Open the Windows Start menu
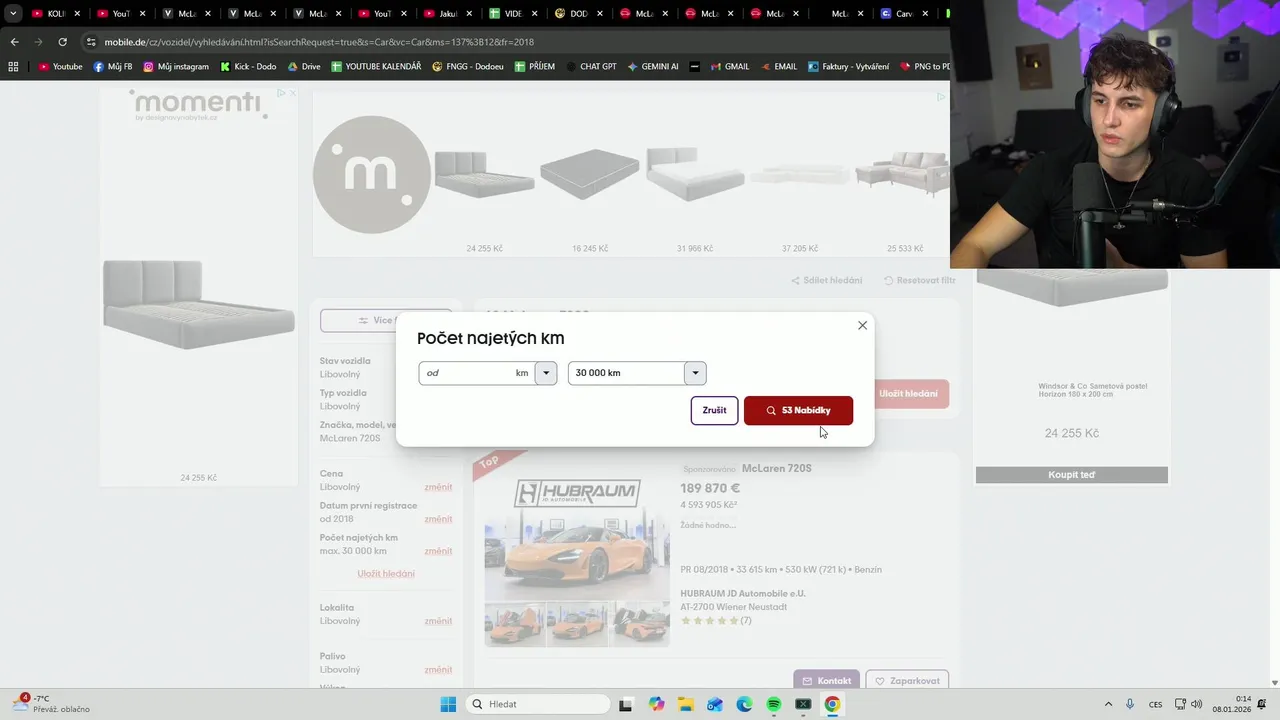The image size is (1280, 720). [448, 704]
